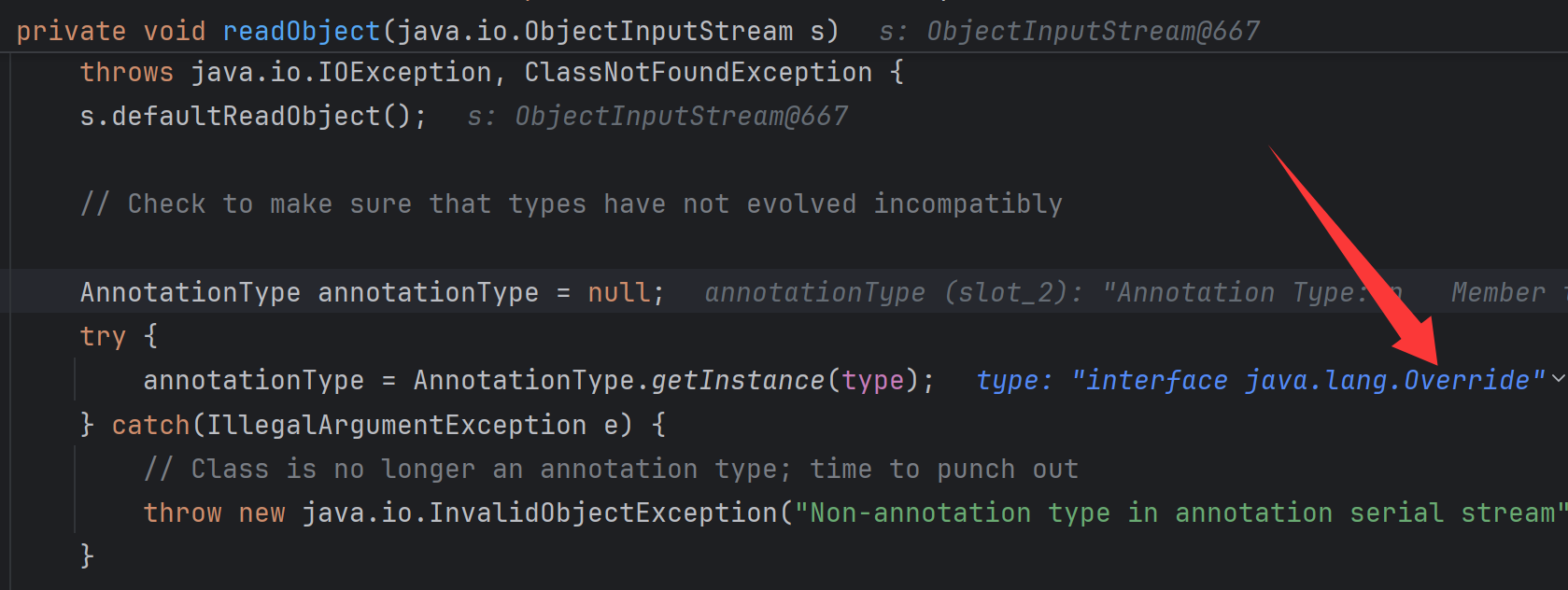Click the readObject method name
This screenshot has height=590, width=1568.
click(301, 32)
